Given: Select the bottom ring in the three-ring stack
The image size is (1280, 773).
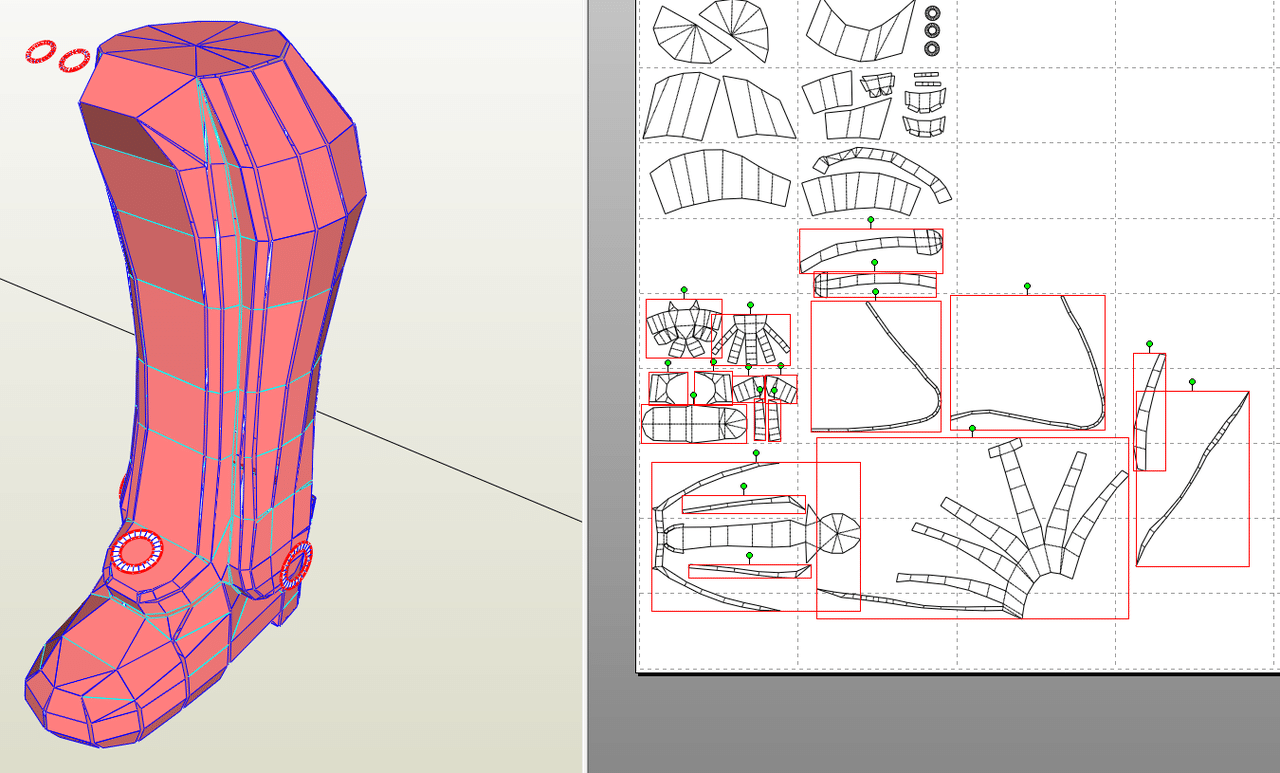Looking at the screenshot, I should coord(933,48).
